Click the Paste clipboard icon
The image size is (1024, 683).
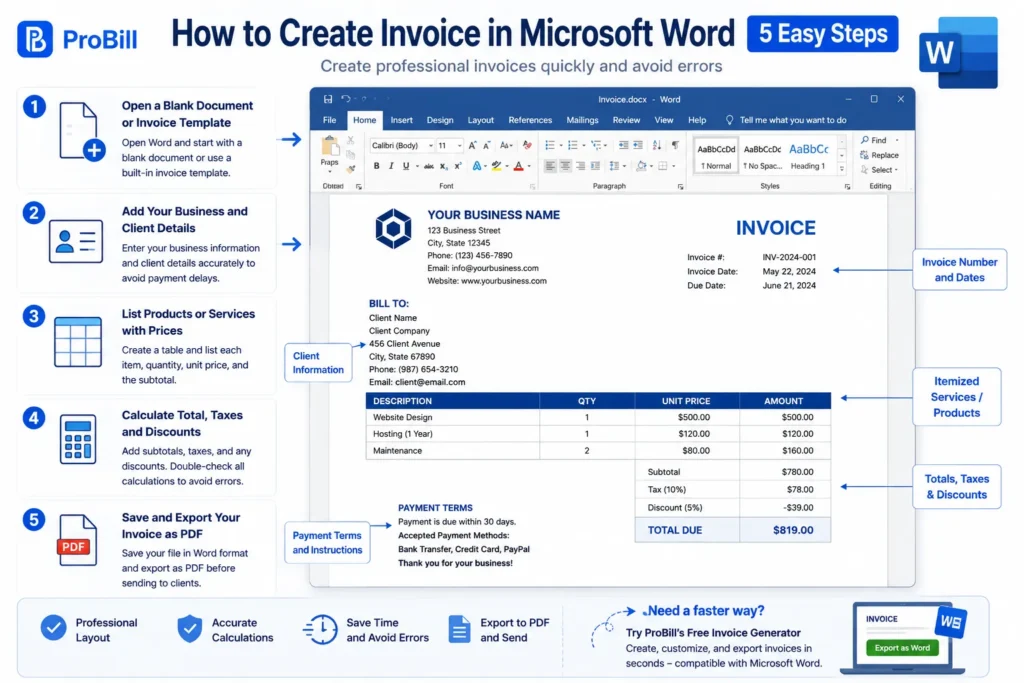pos(330,146)
